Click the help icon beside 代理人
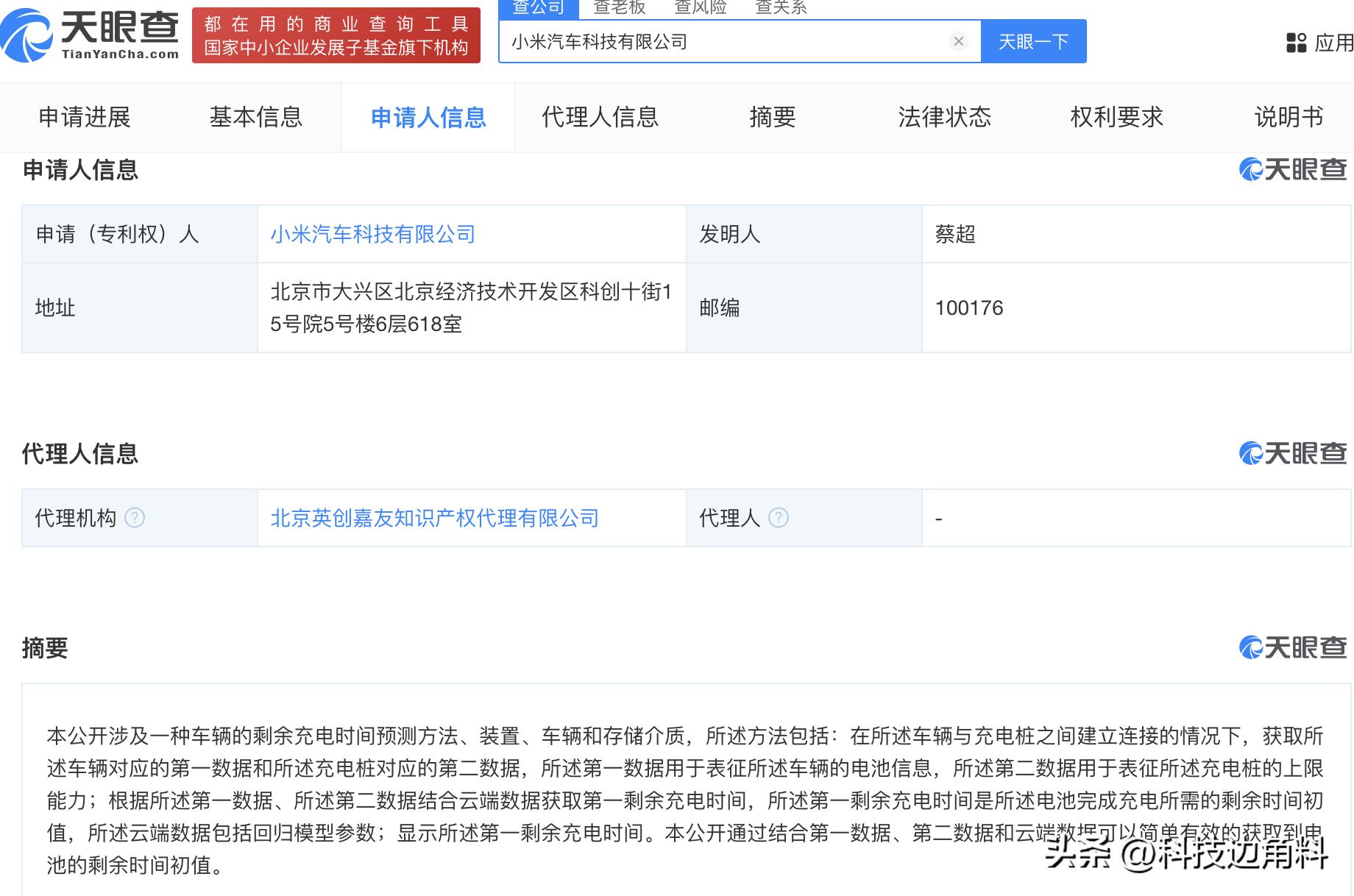 click(778, 517)
